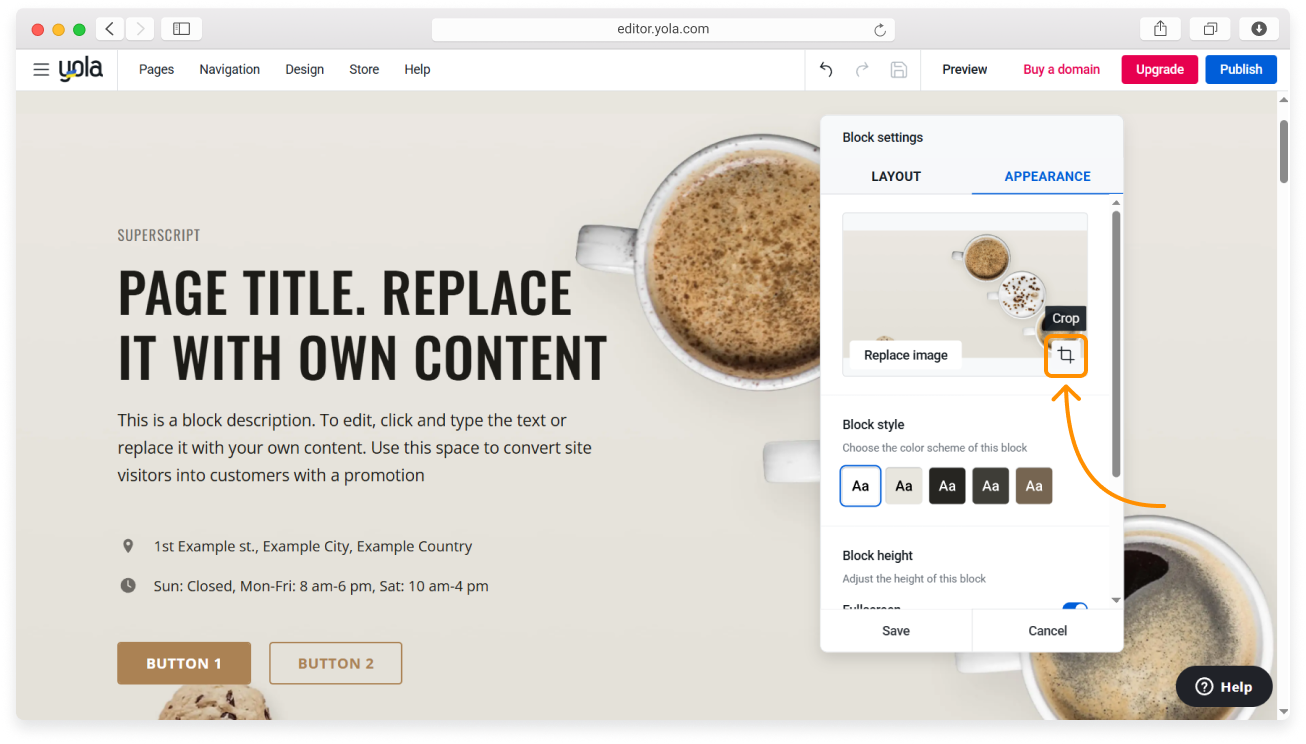
Task: Click the crop image icon
Action: point(1066,356)
